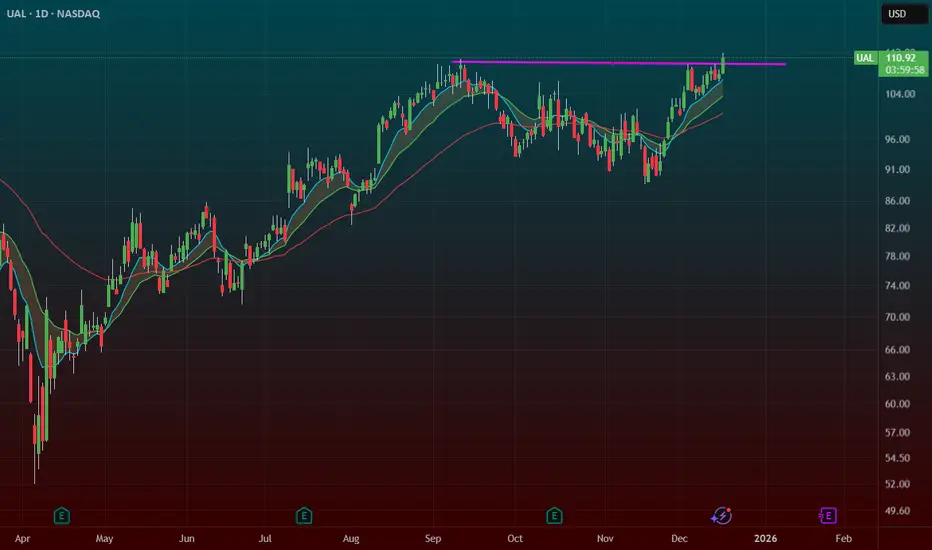Viewport: 932px width, 550px height.
Task: Click the 82.00 price axis label
Action: [898, 228]
